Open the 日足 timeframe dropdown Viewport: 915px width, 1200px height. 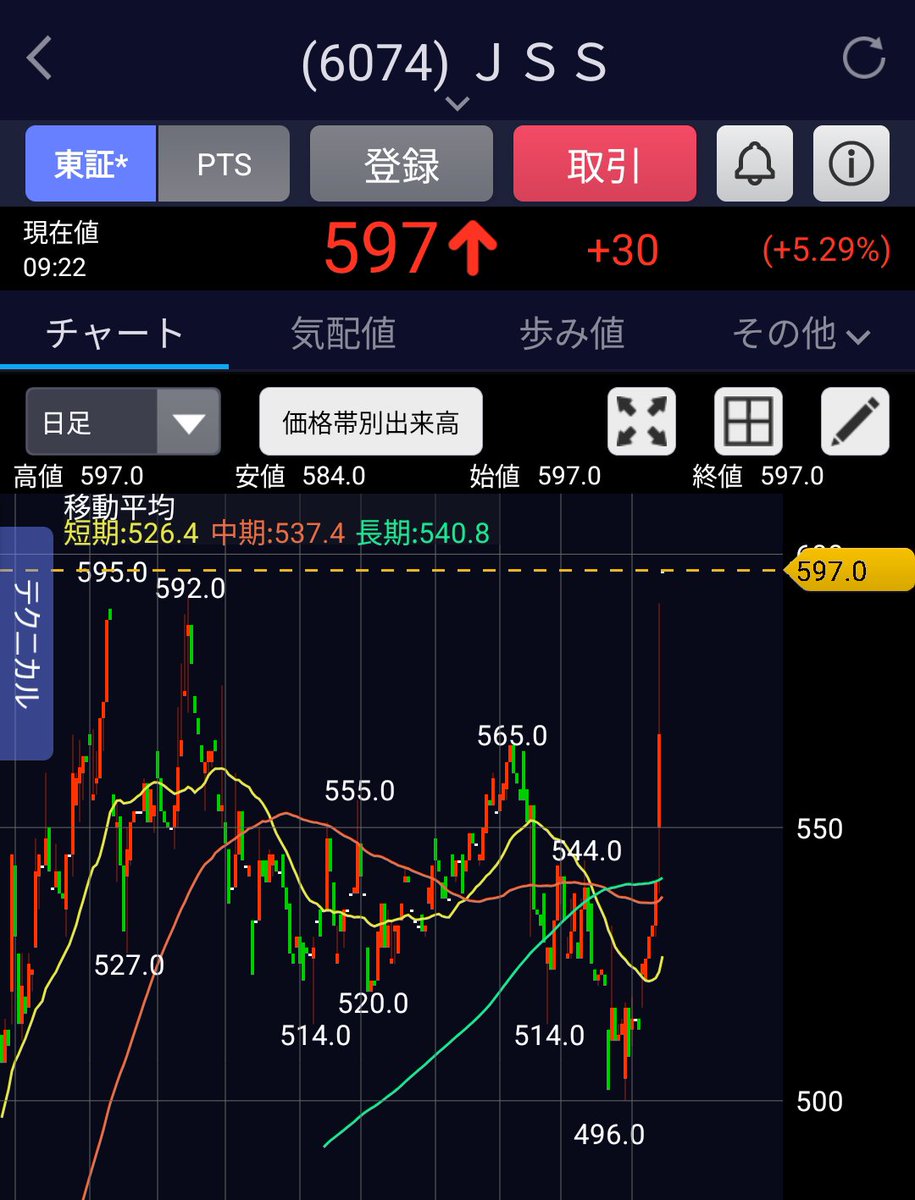pos(123,422)
